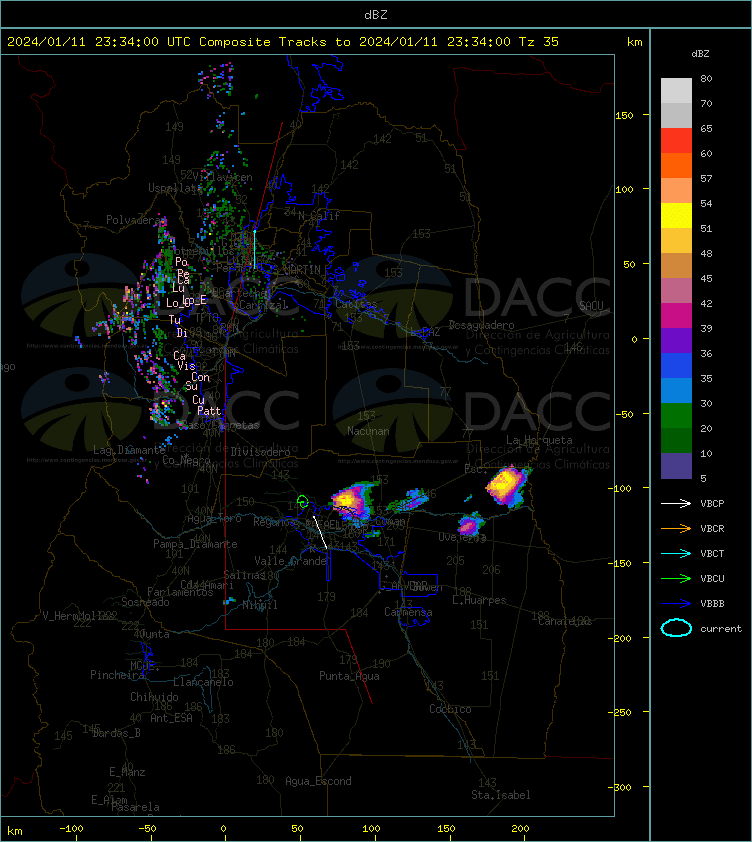This screenshot has height=842, width=752.
Task: Click the Divisadero place label
Action: pos(261,452)
